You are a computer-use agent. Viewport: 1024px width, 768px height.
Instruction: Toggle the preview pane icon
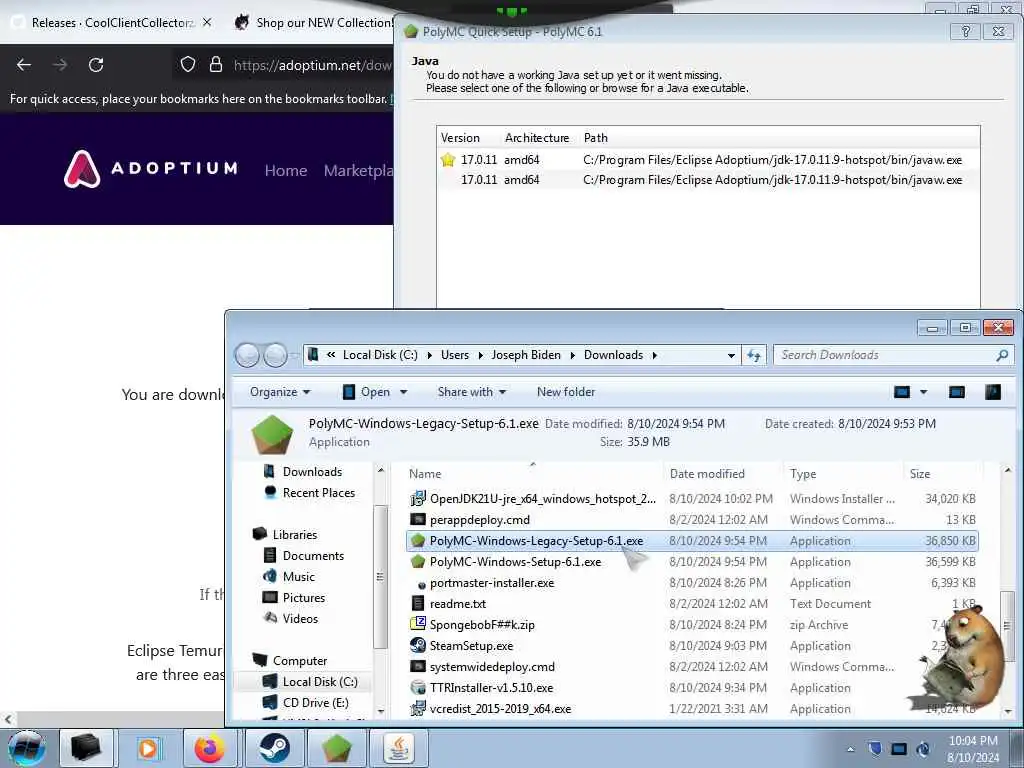tap(957, 392)
